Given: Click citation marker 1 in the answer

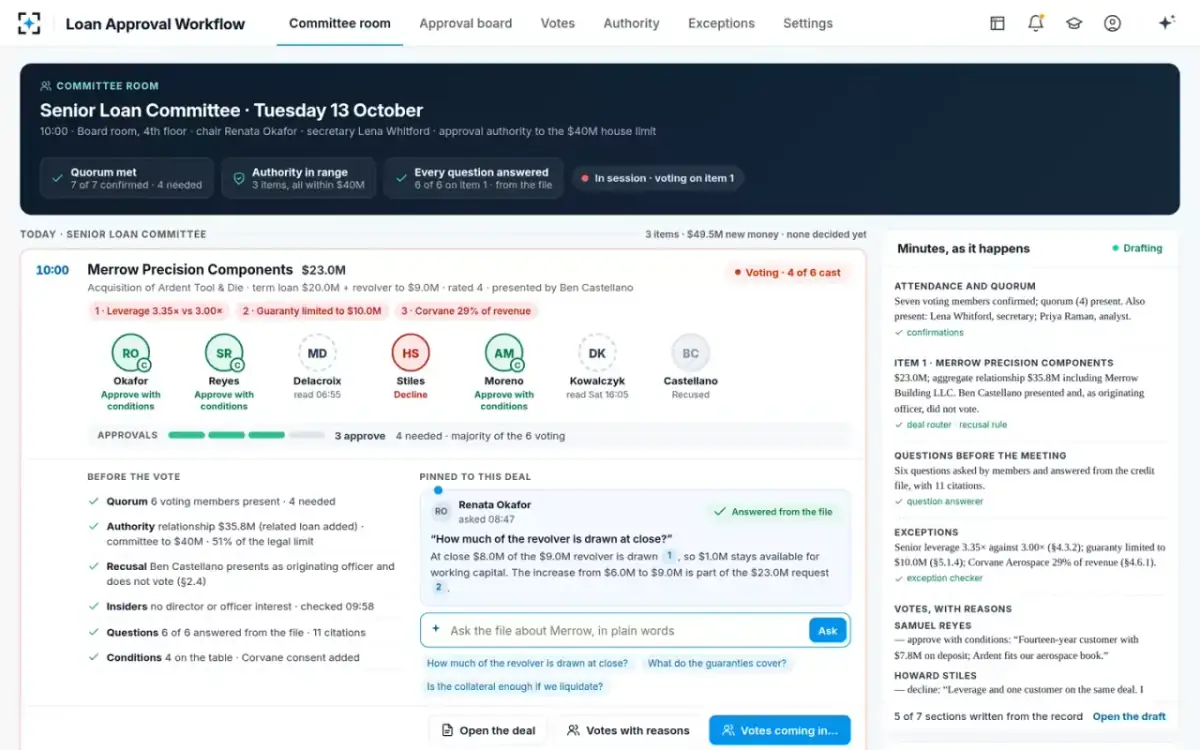Looking at the screenshot, I should click(x=669, y=556).
